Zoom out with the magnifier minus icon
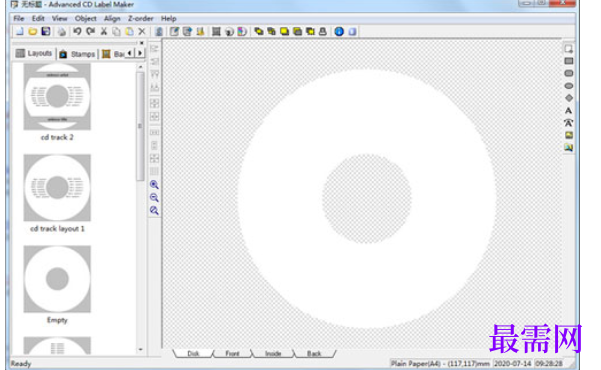This screenshot has height=370, width=601. point(154,198)
